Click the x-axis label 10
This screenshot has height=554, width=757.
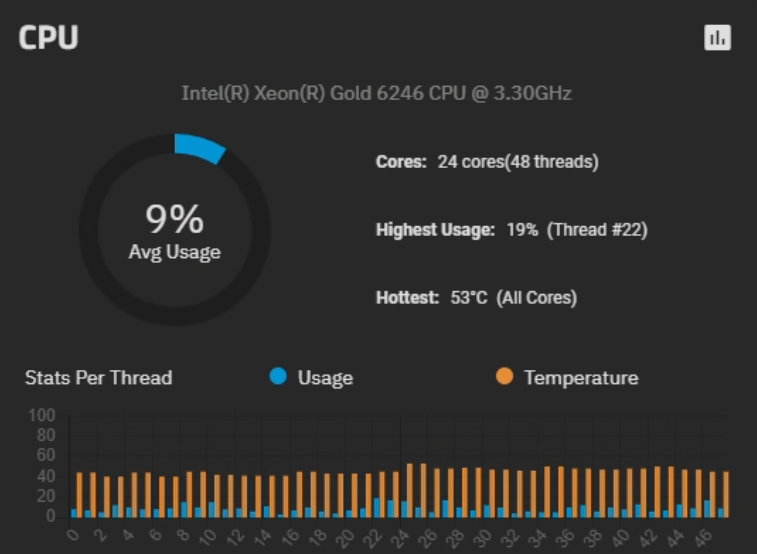click(x=208, y=538)
